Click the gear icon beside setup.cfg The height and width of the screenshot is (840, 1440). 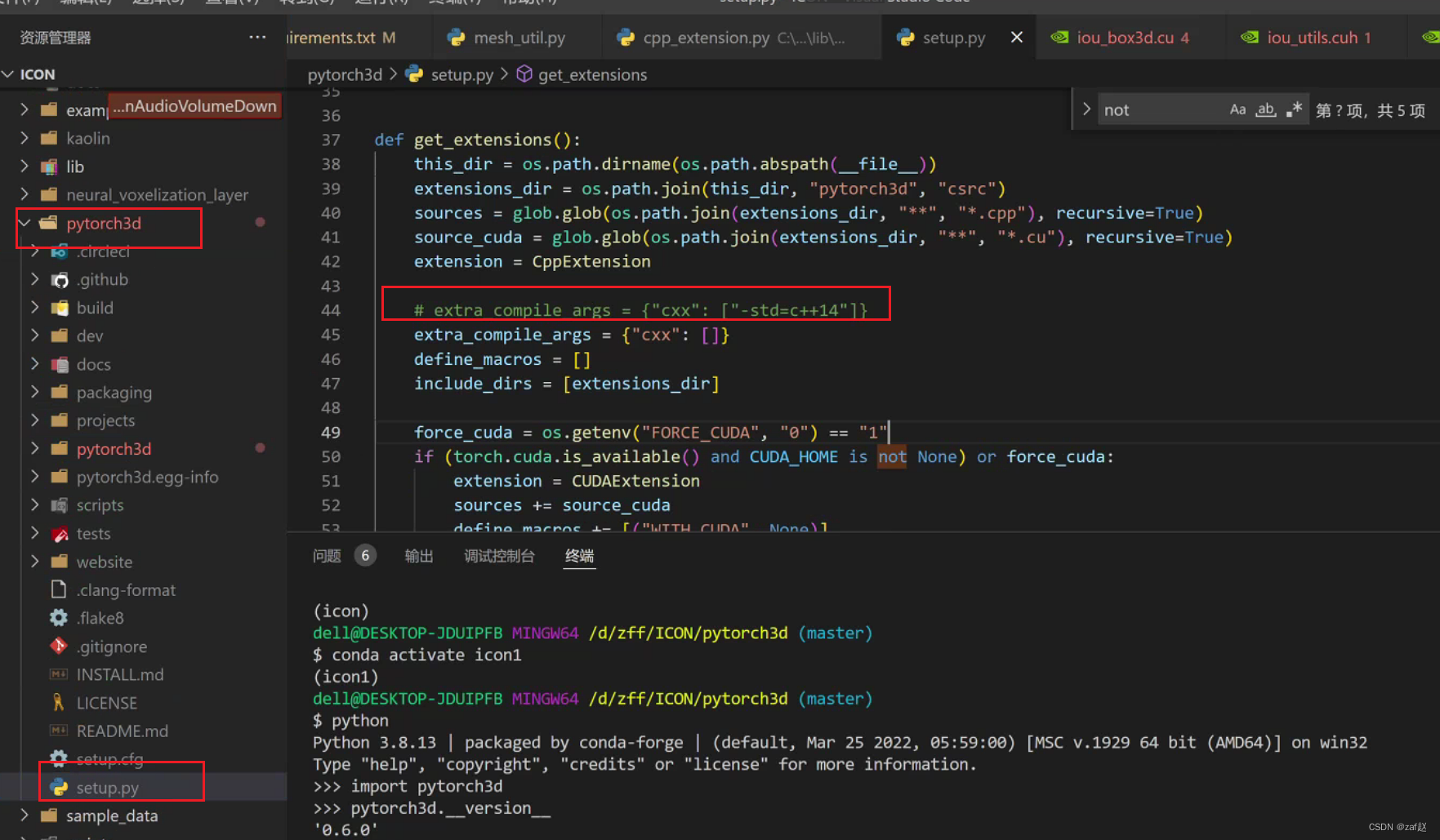pos(58,758)
